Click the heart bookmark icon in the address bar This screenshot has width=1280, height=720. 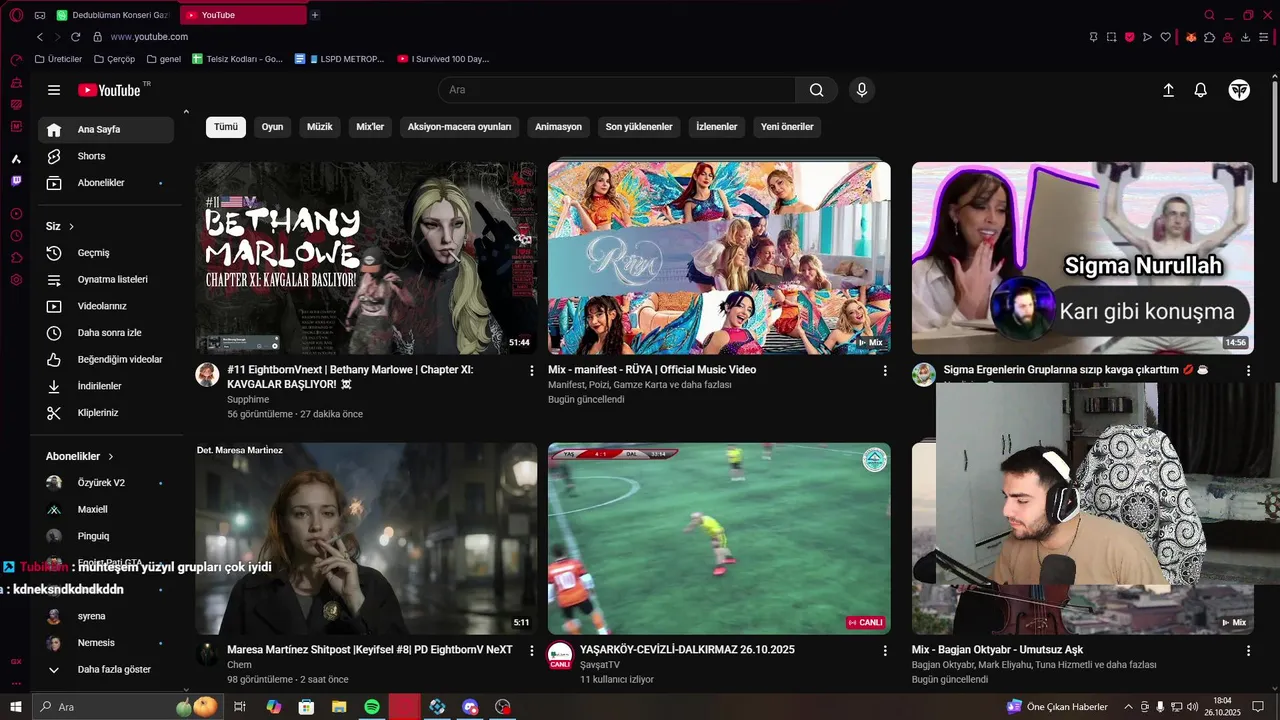click(x=1166, y=37)
